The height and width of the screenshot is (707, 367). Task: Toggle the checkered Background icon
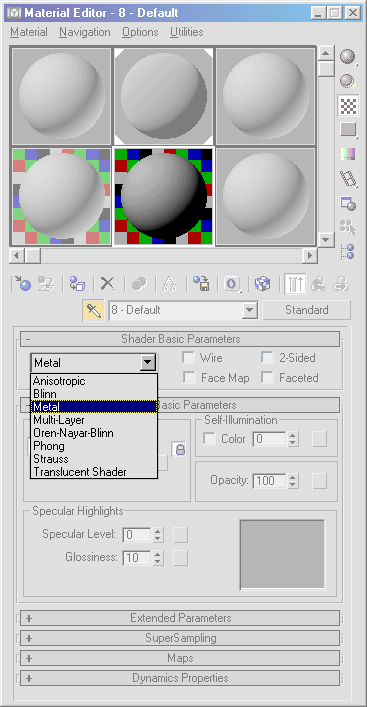349,106
